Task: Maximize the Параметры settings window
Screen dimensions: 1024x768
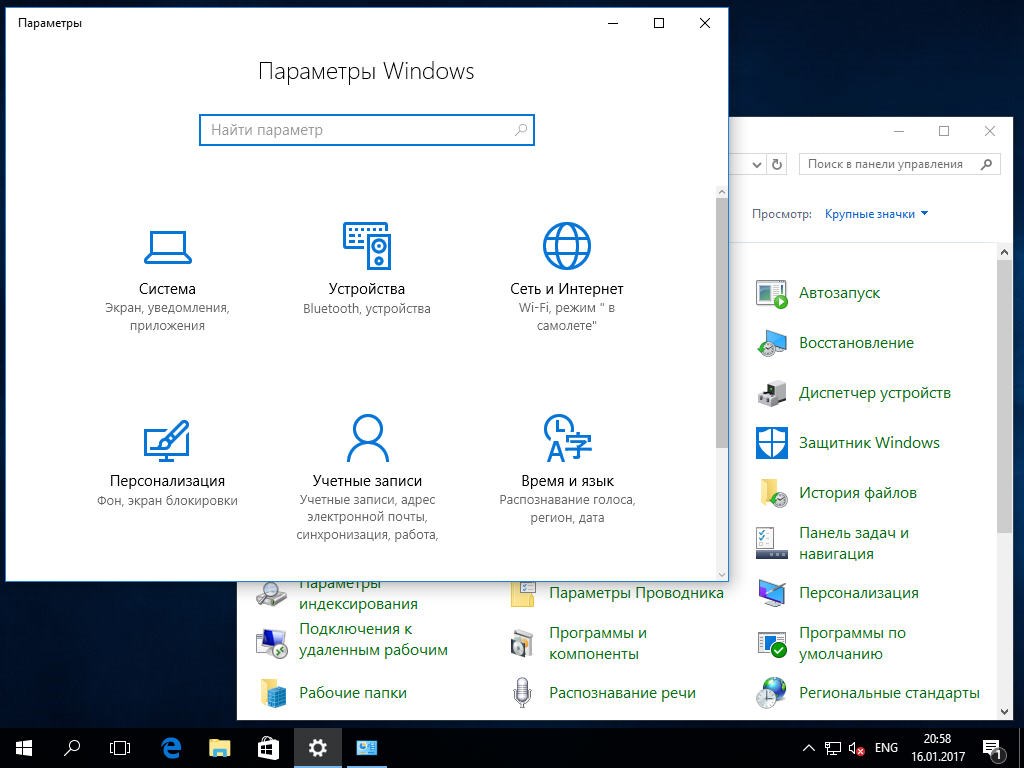Action: [659, 24]
